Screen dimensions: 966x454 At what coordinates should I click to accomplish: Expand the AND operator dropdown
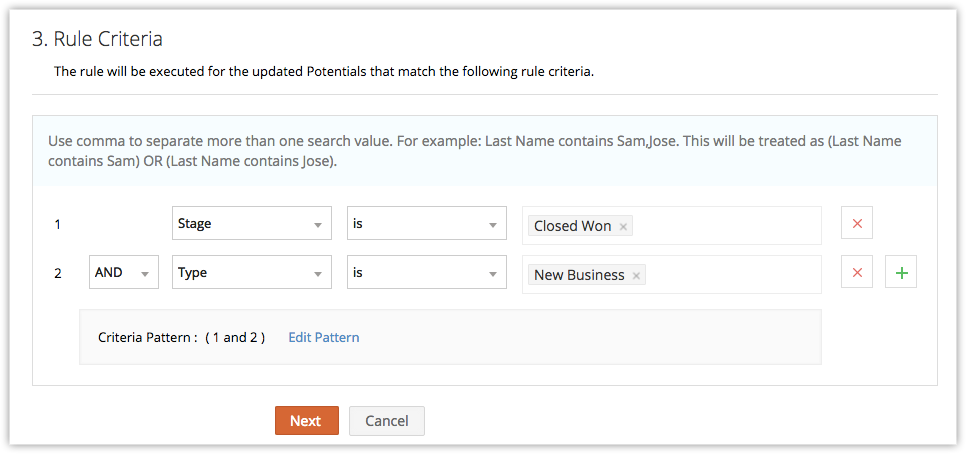point(124,273)
